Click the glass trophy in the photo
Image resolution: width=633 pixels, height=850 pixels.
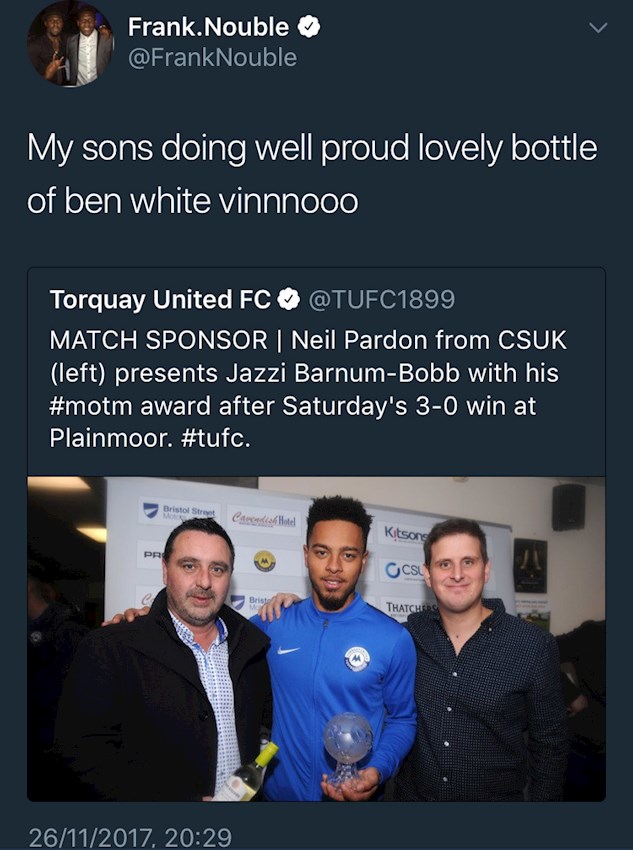[347, 743]
